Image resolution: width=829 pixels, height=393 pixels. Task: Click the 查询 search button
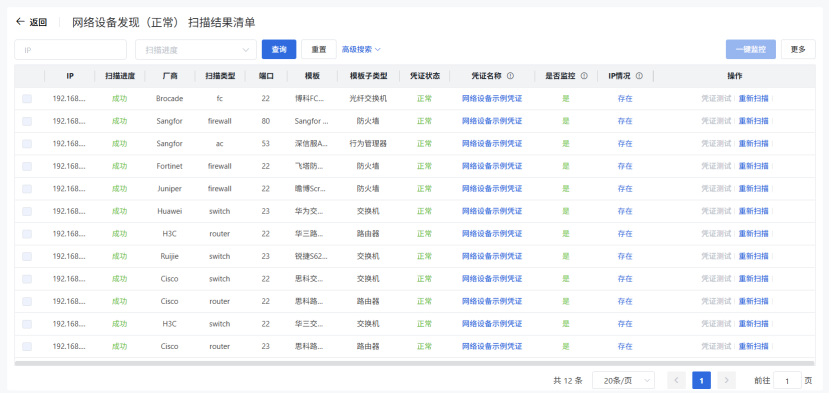[x=279, y=50]
